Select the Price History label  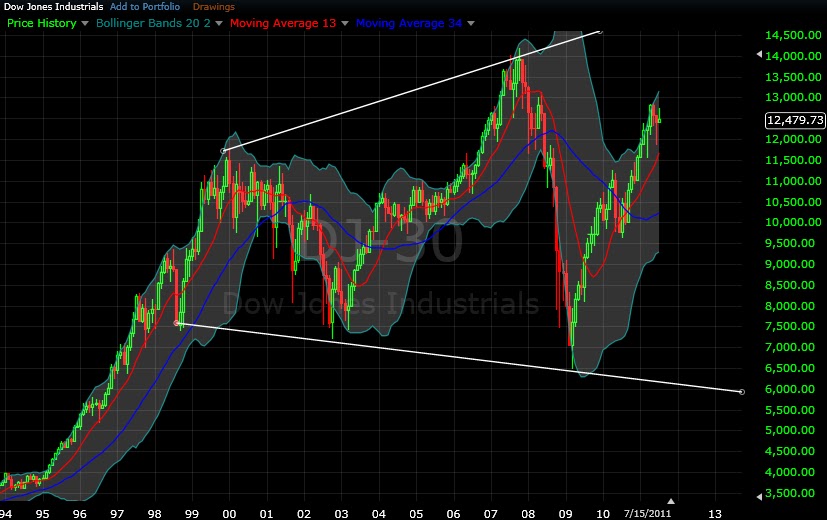pos(42,23)
